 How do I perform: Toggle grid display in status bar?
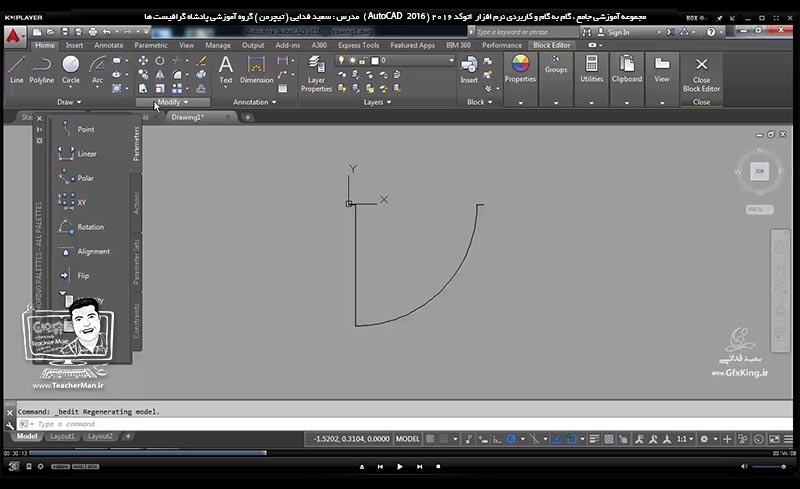point(430,439)
